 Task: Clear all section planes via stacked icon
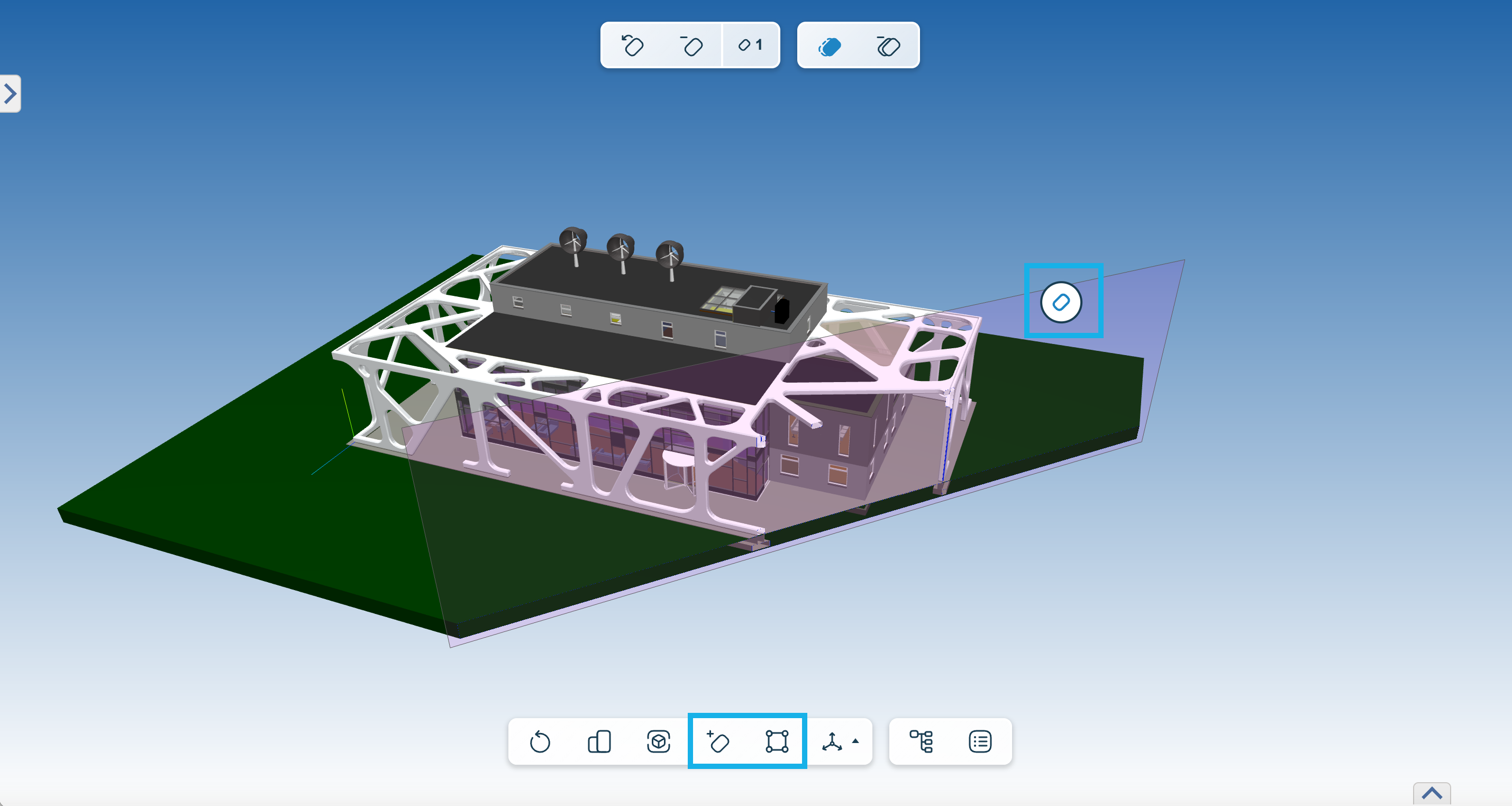coord(888,46)
